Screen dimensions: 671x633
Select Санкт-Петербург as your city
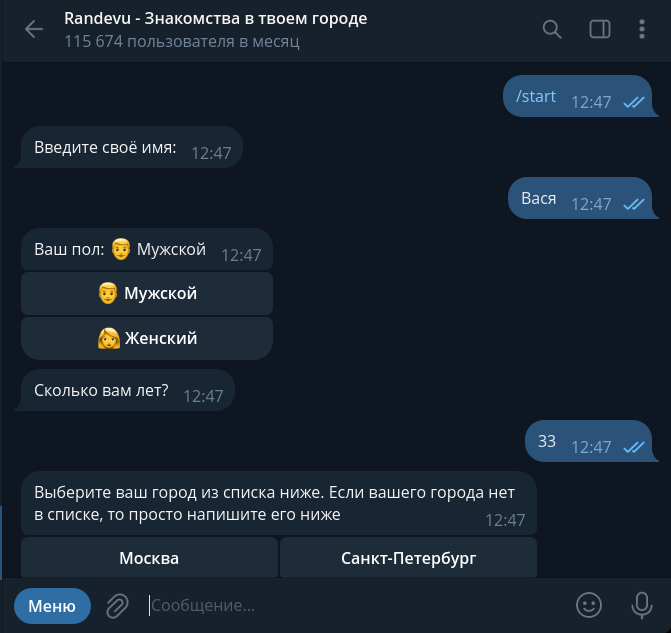408,558
